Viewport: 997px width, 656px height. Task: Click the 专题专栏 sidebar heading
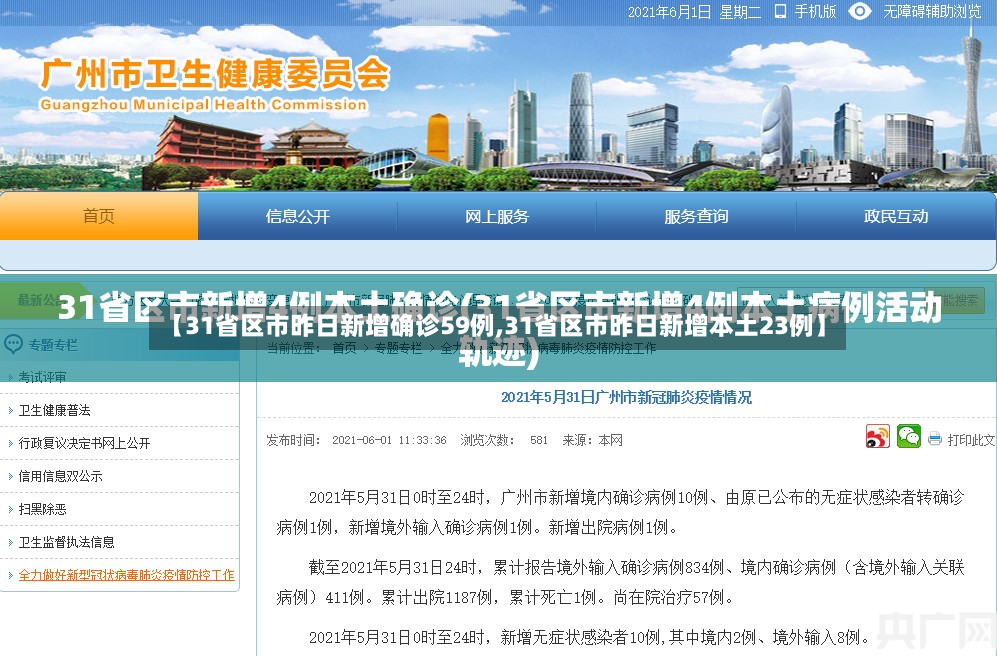53,345
